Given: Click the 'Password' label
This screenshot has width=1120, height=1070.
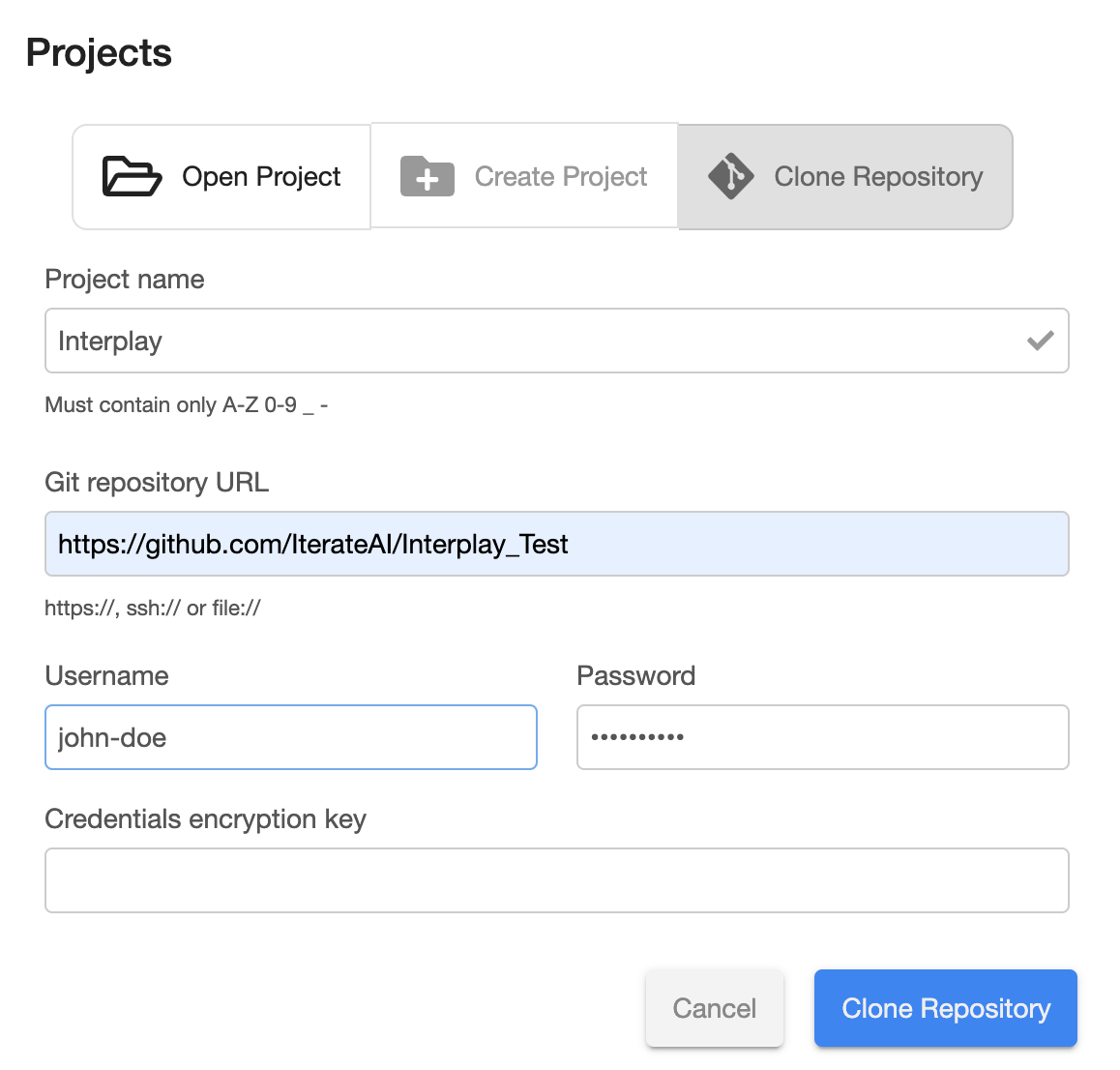Looking at the screenshot, I should coord(635,675).
